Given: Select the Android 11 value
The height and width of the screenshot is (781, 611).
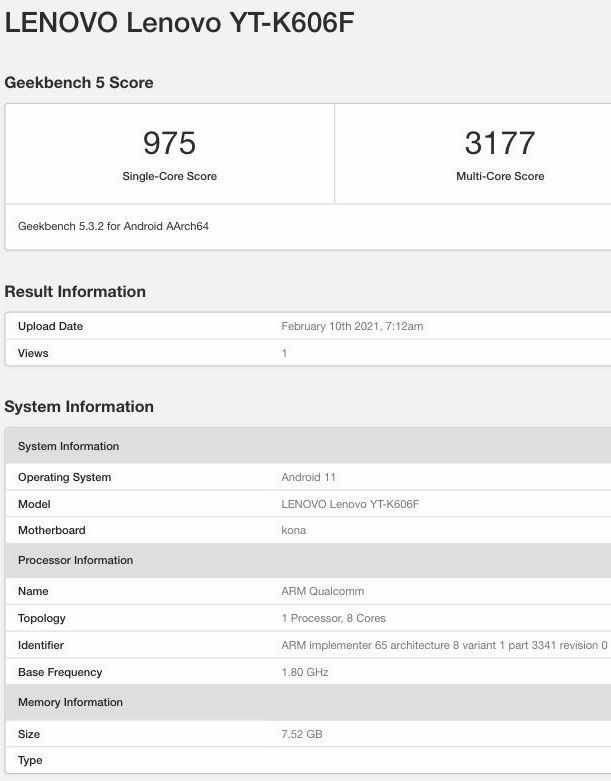Looking at the screenshot, I should [x=308, y=477].
